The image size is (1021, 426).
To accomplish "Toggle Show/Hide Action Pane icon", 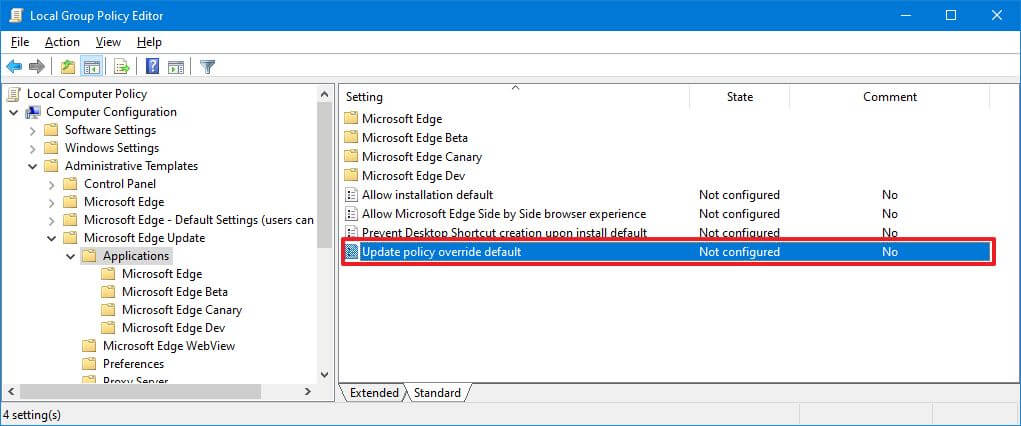I will [x=175, y=66].
